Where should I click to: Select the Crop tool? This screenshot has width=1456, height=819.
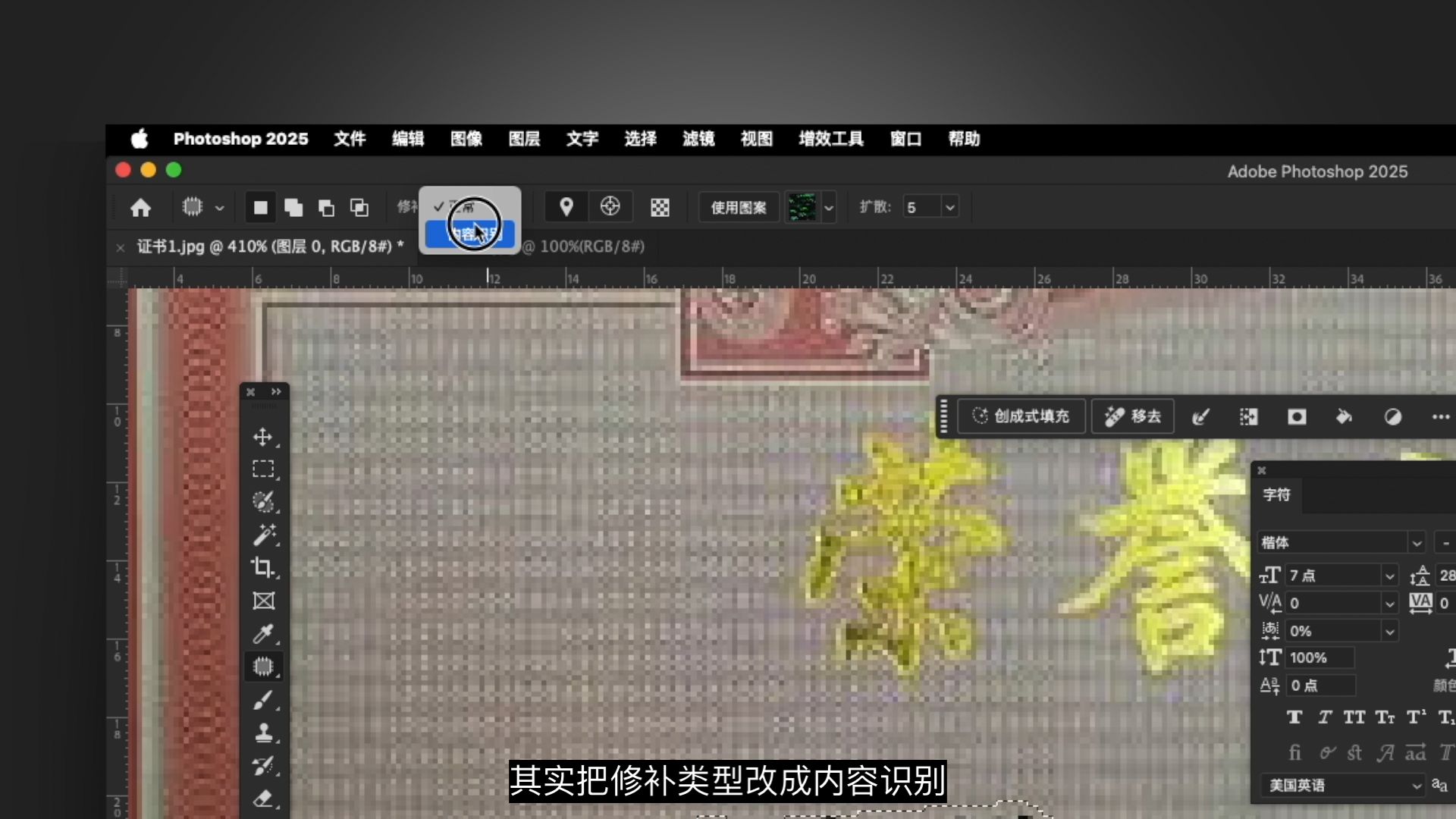click(263, 567)
